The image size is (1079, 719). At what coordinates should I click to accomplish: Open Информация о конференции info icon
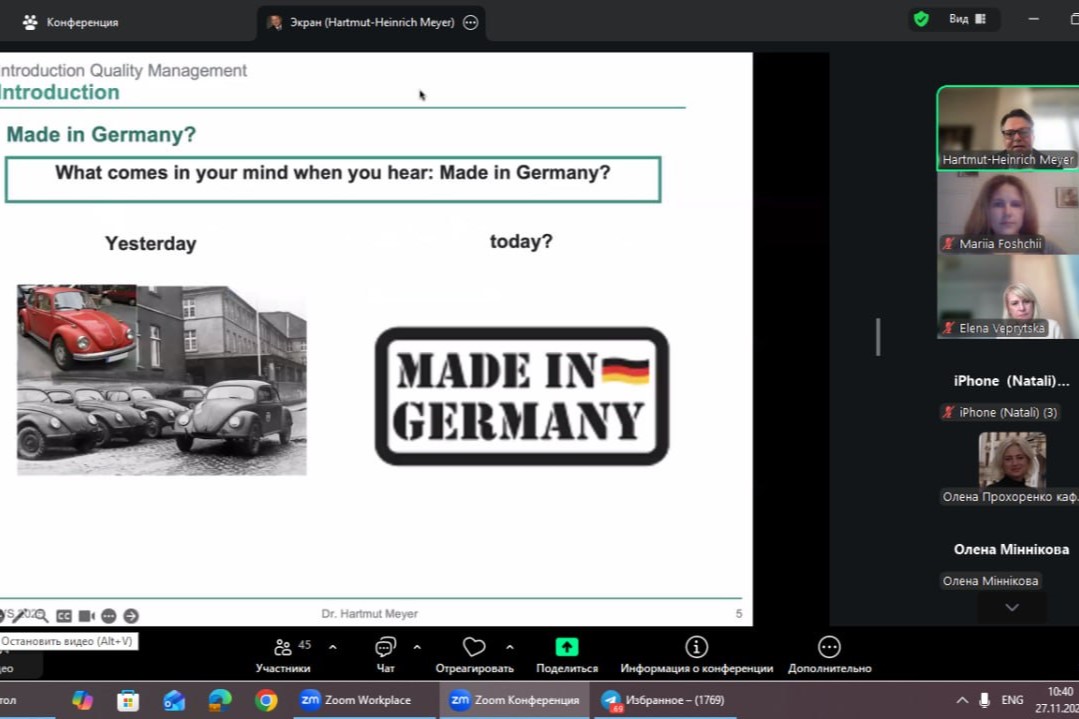[696, 647]
